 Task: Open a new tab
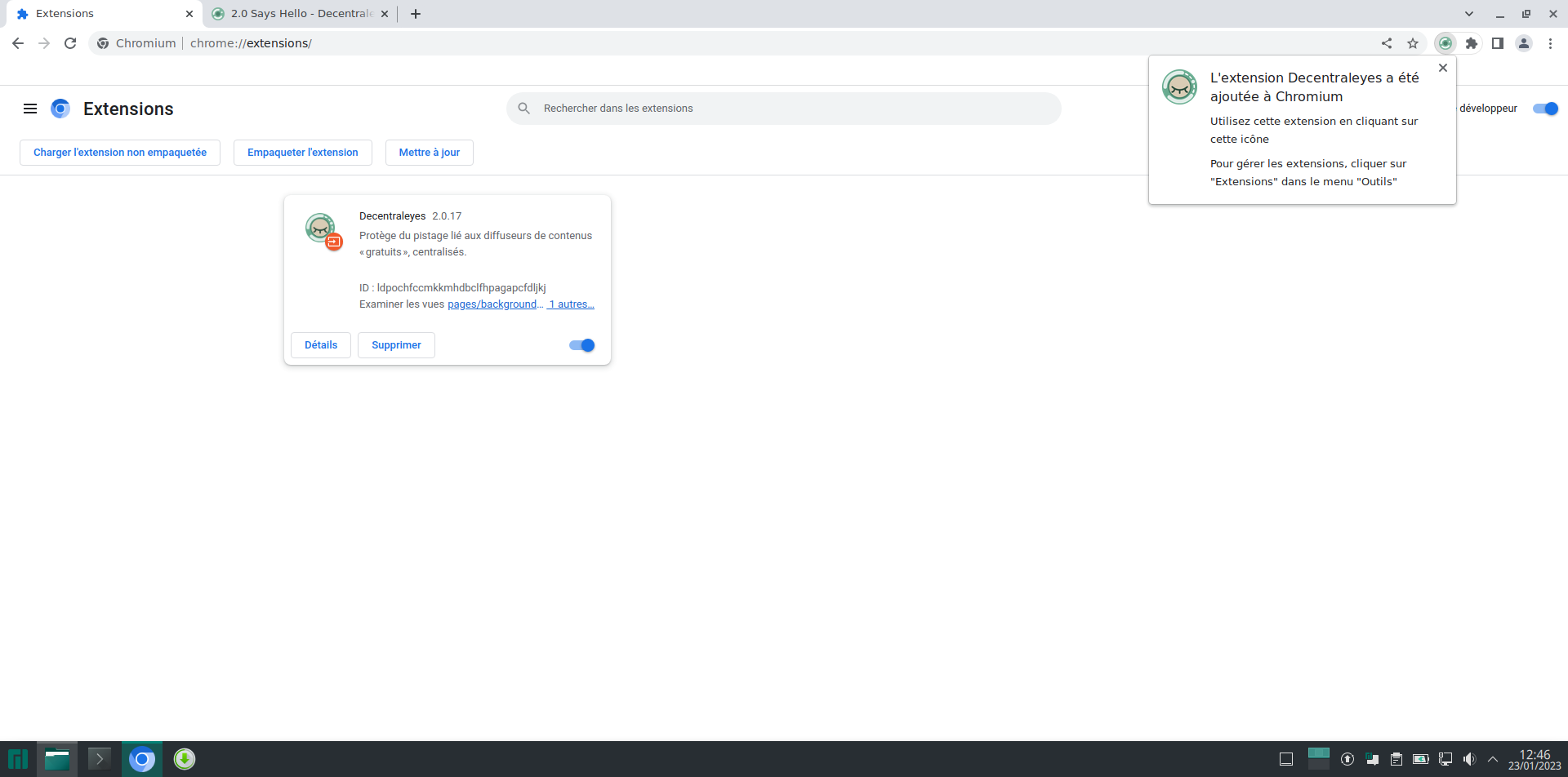[416, 14]
